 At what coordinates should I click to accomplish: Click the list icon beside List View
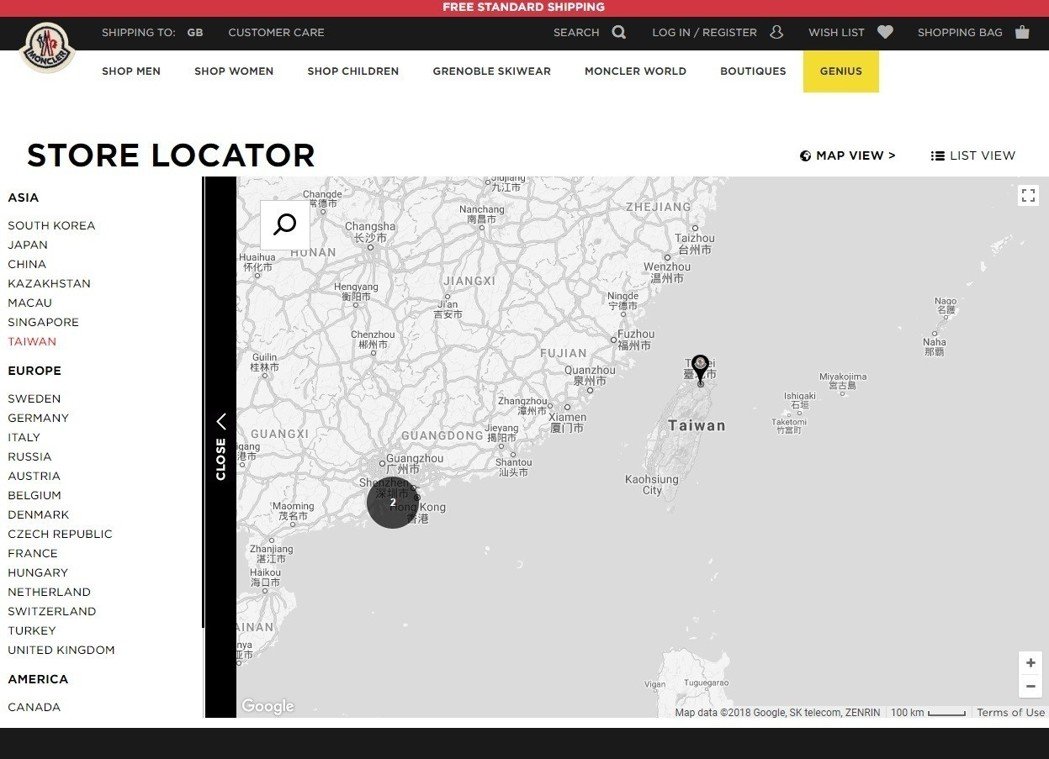click(x=937, y=156)
